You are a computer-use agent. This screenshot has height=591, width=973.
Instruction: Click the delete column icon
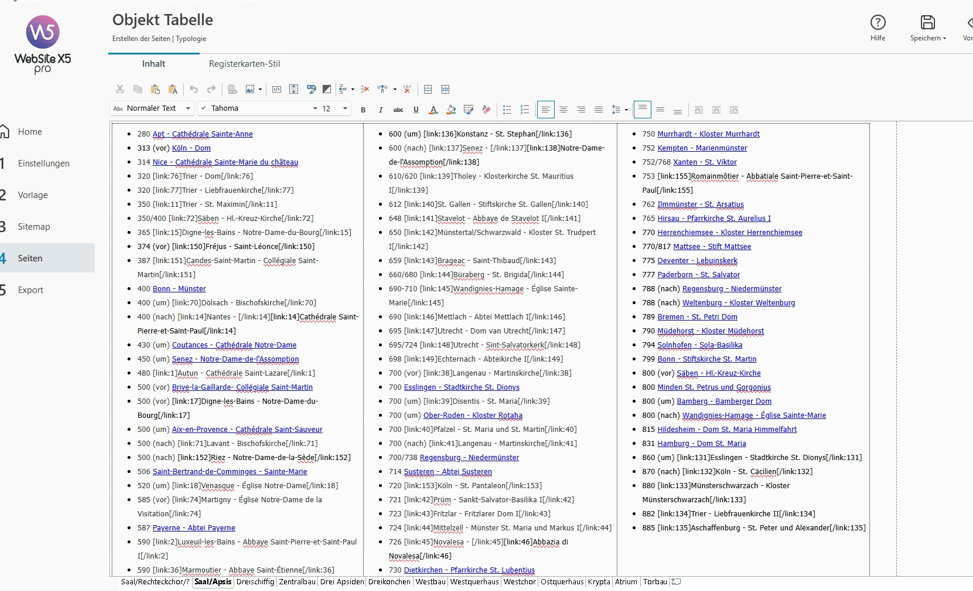[407, 89]
